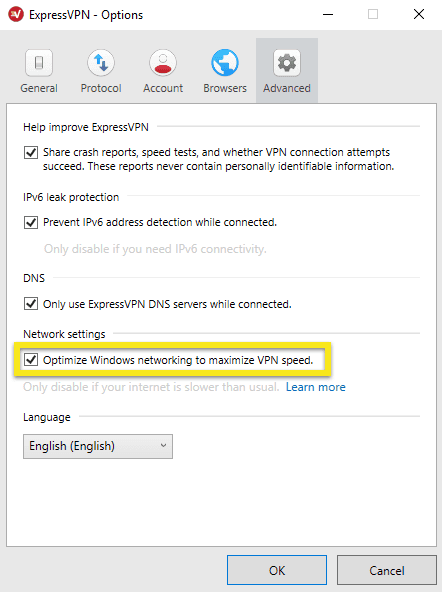Disable Only use ExpressVPN DNS servers
This screenshot has width=442, height=592.
pyautogui.click(x=31, y=304)
